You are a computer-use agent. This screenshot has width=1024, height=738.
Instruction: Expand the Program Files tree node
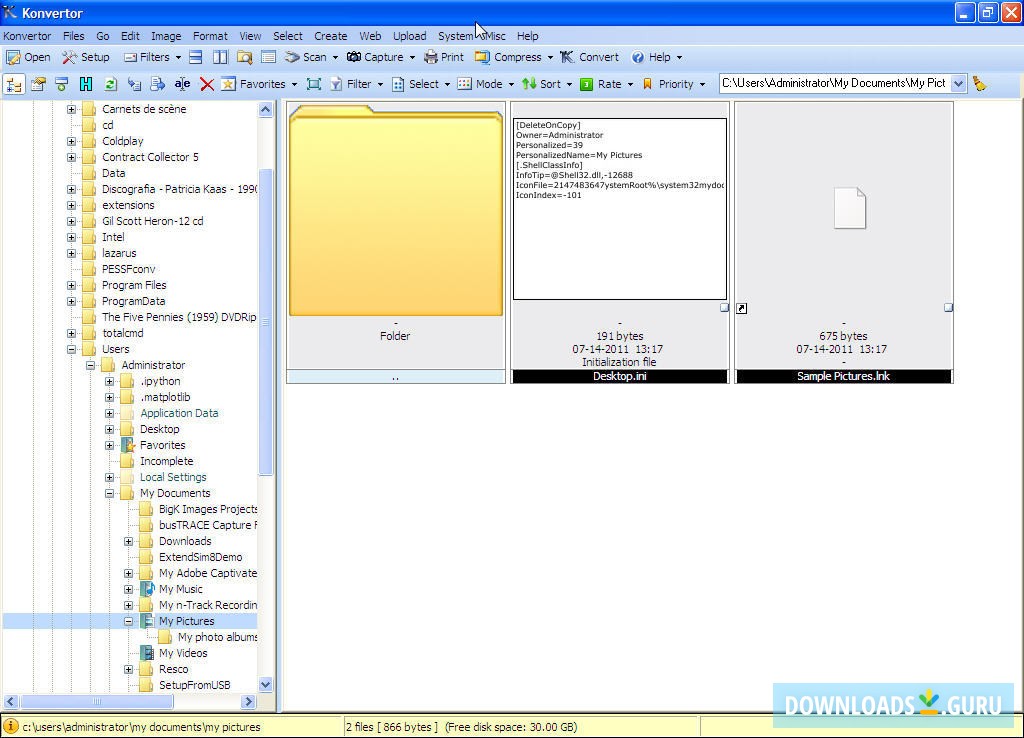click(x=71, y=285)
